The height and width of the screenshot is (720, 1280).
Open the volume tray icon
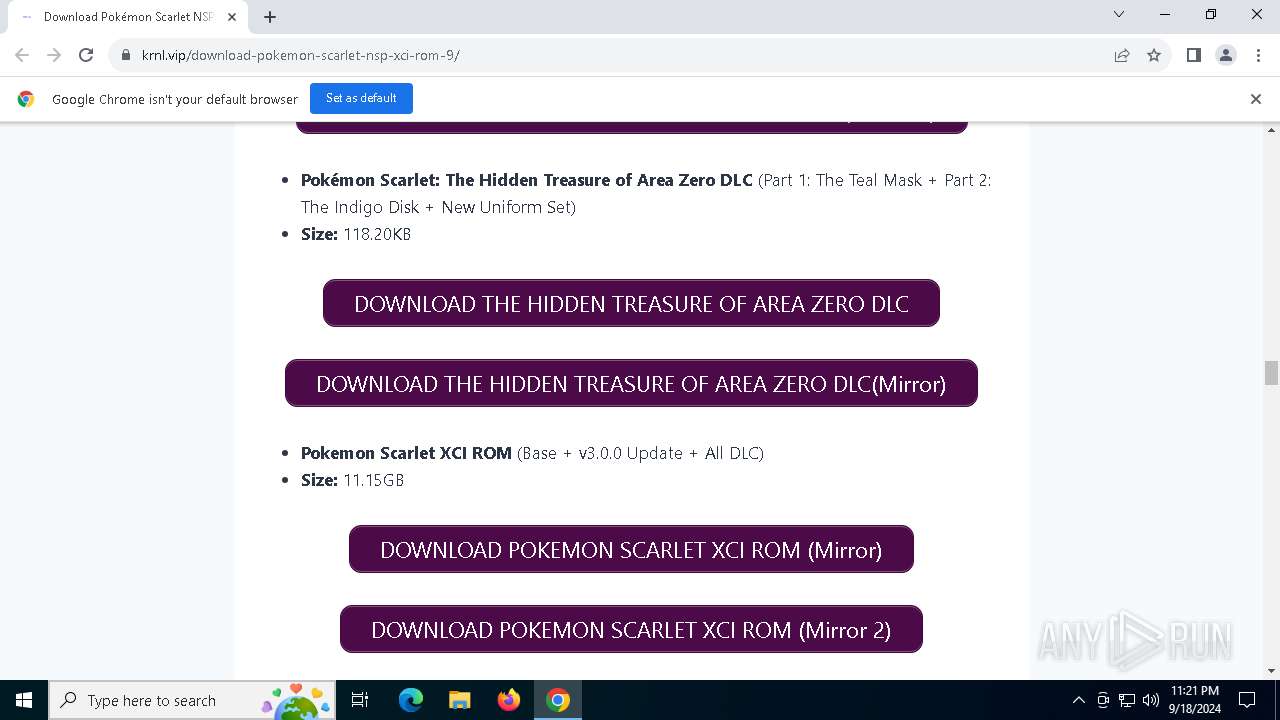click(1151, 700)
